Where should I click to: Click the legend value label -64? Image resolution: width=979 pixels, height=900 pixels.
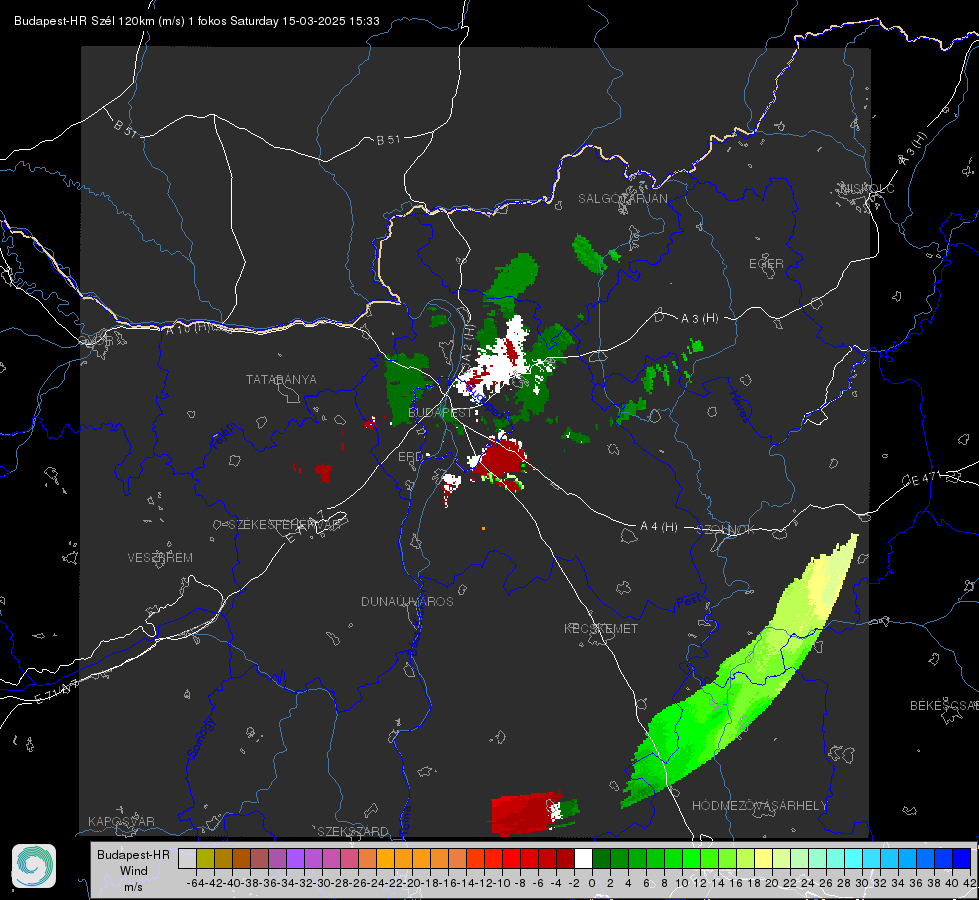pos(195,883)
